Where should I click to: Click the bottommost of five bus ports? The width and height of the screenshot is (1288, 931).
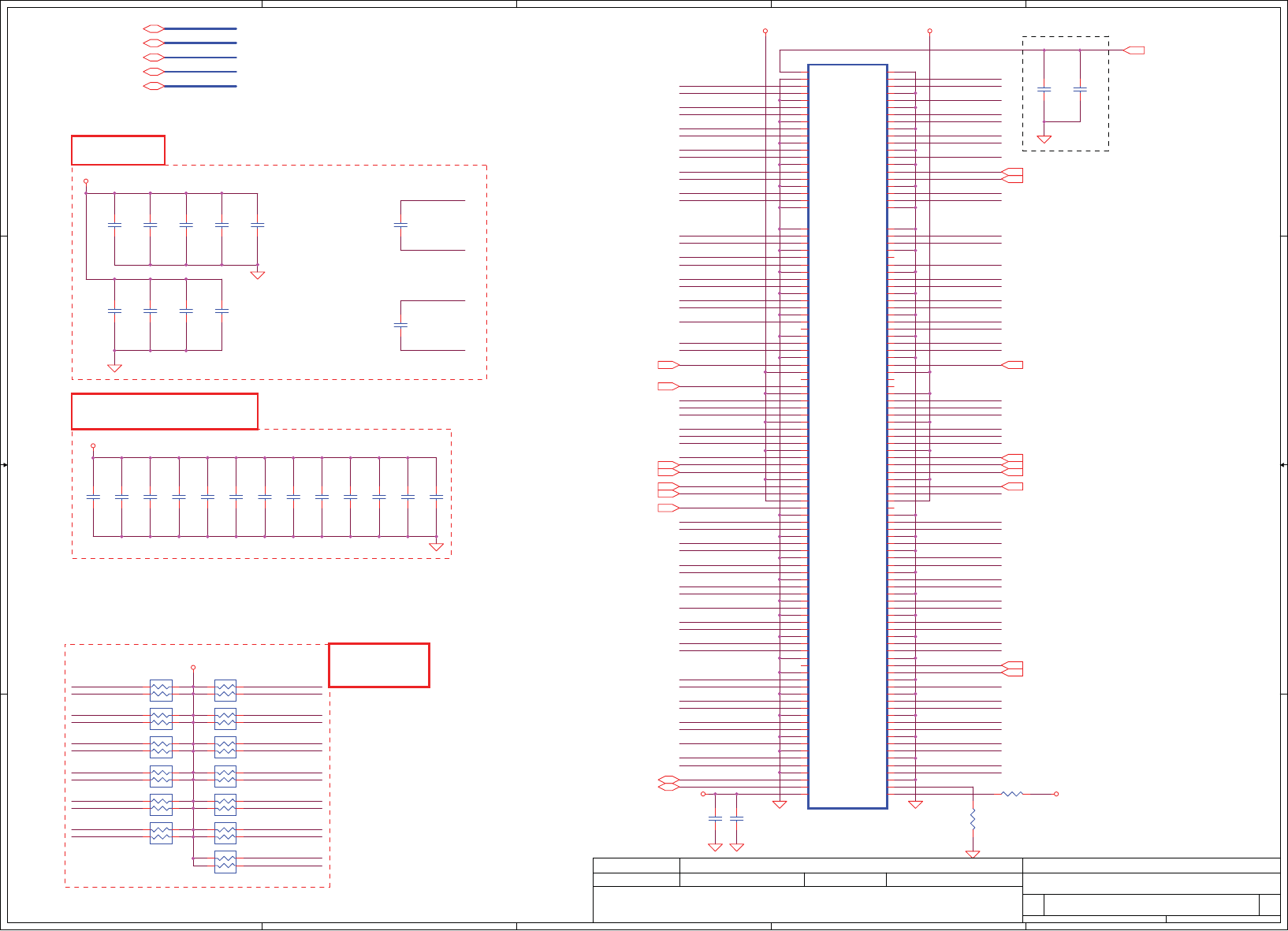click(154, 86)
